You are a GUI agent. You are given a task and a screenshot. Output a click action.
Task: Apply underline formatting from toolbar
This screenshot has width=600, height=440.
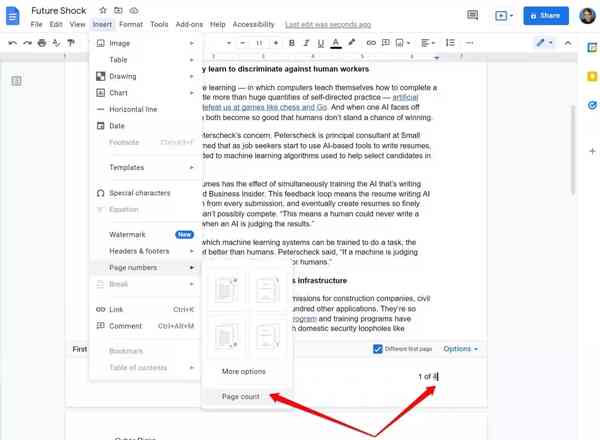[320, 43]
